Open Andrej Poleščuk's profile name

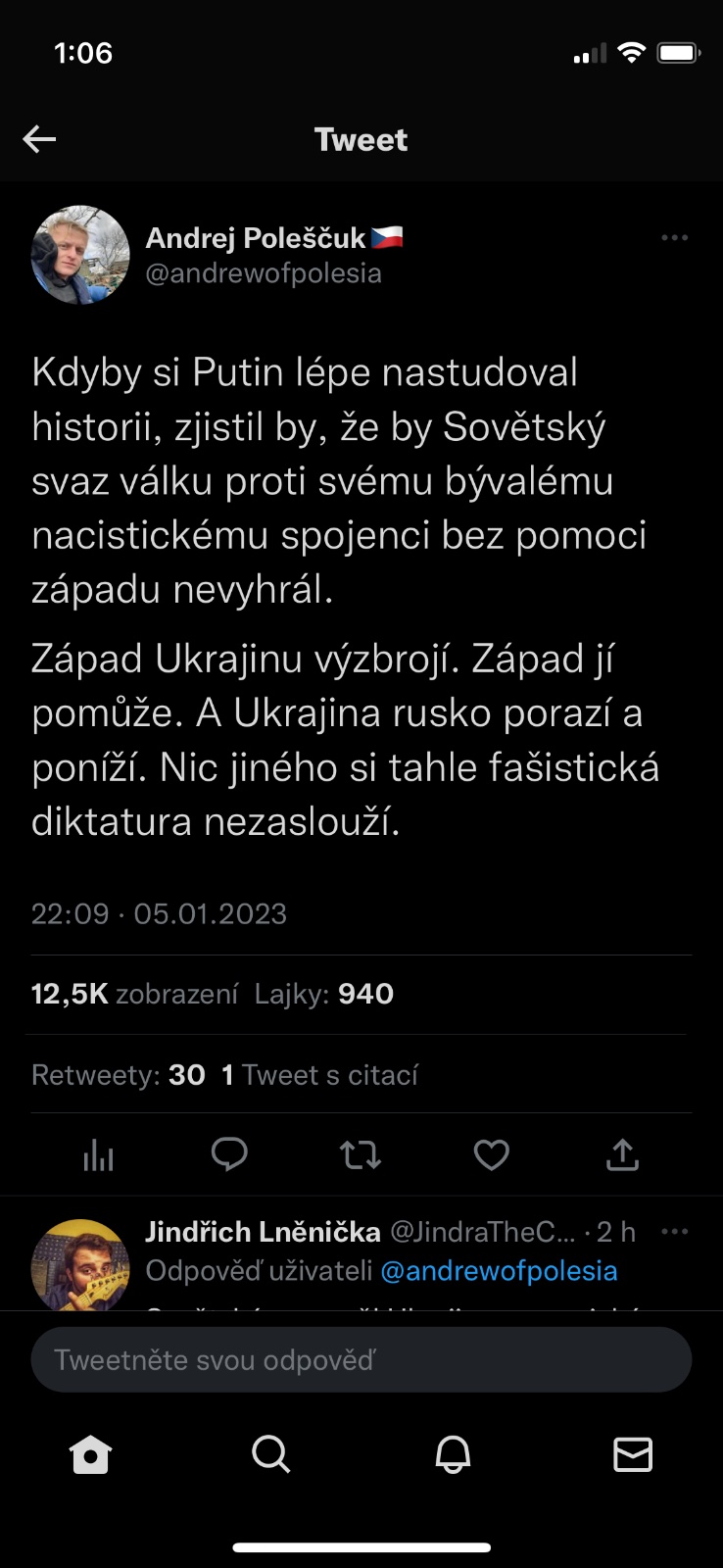tap(256, 238)
